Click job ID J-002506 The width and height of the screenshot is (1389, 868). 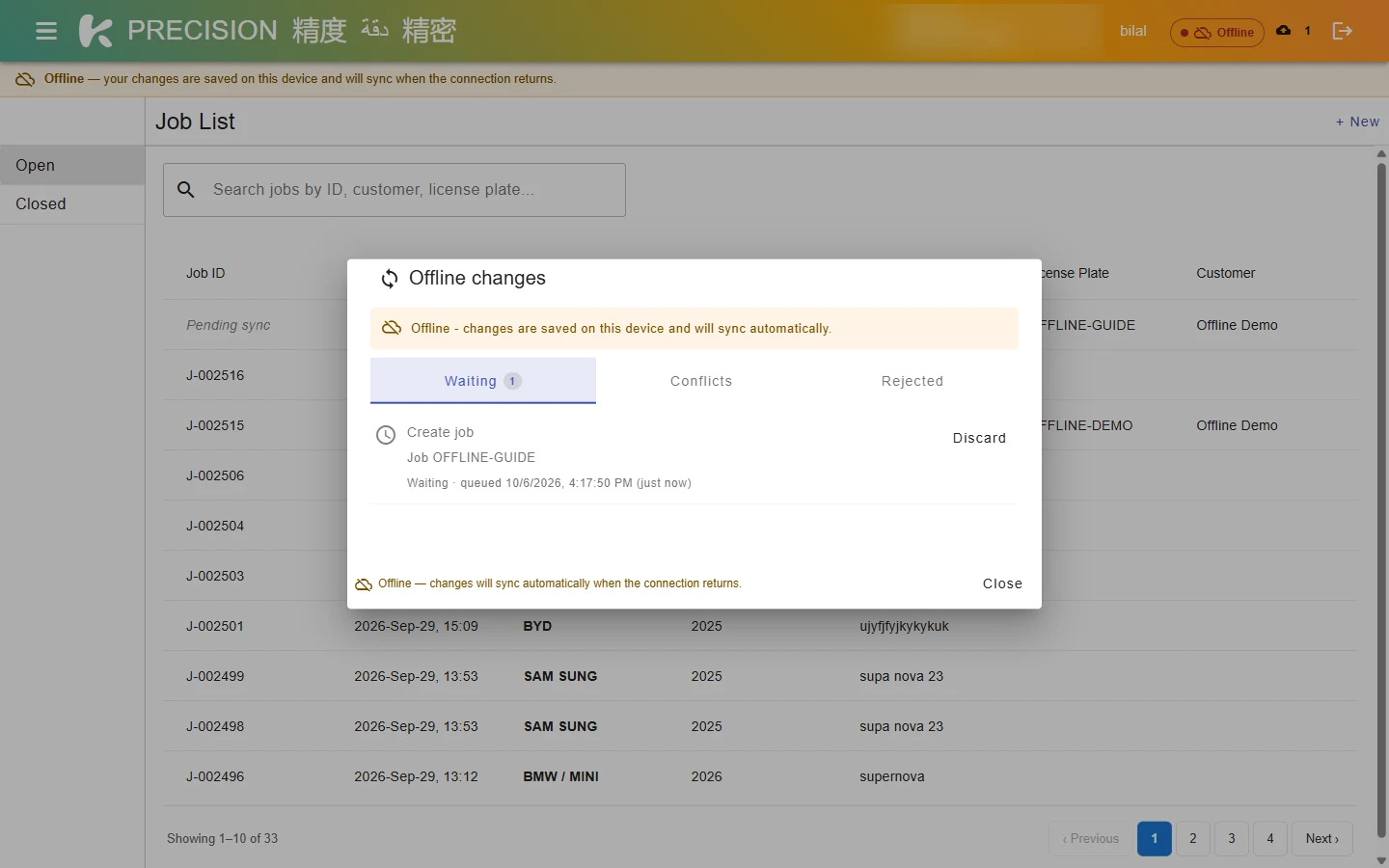pos(215,475)
